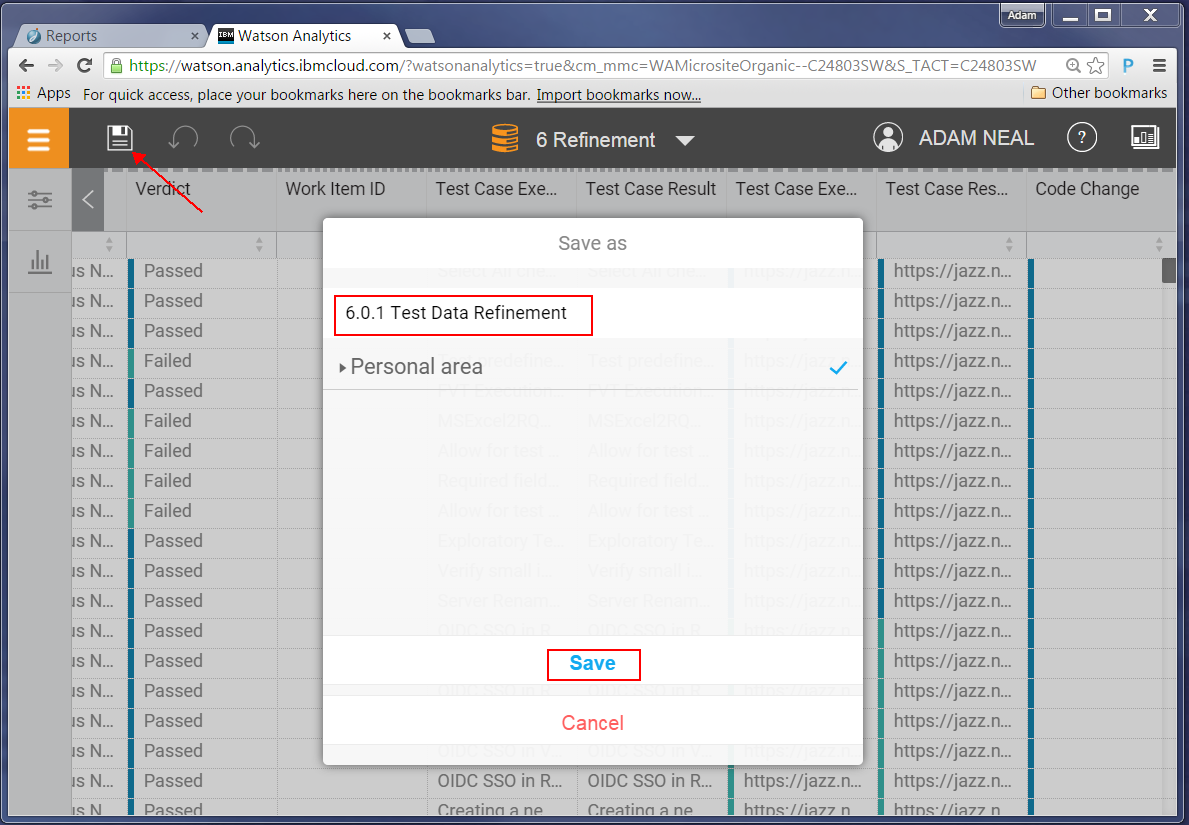The image size is (1189, 825).
Task: Click the floppy disk save icon
Action: coord(120,138)
